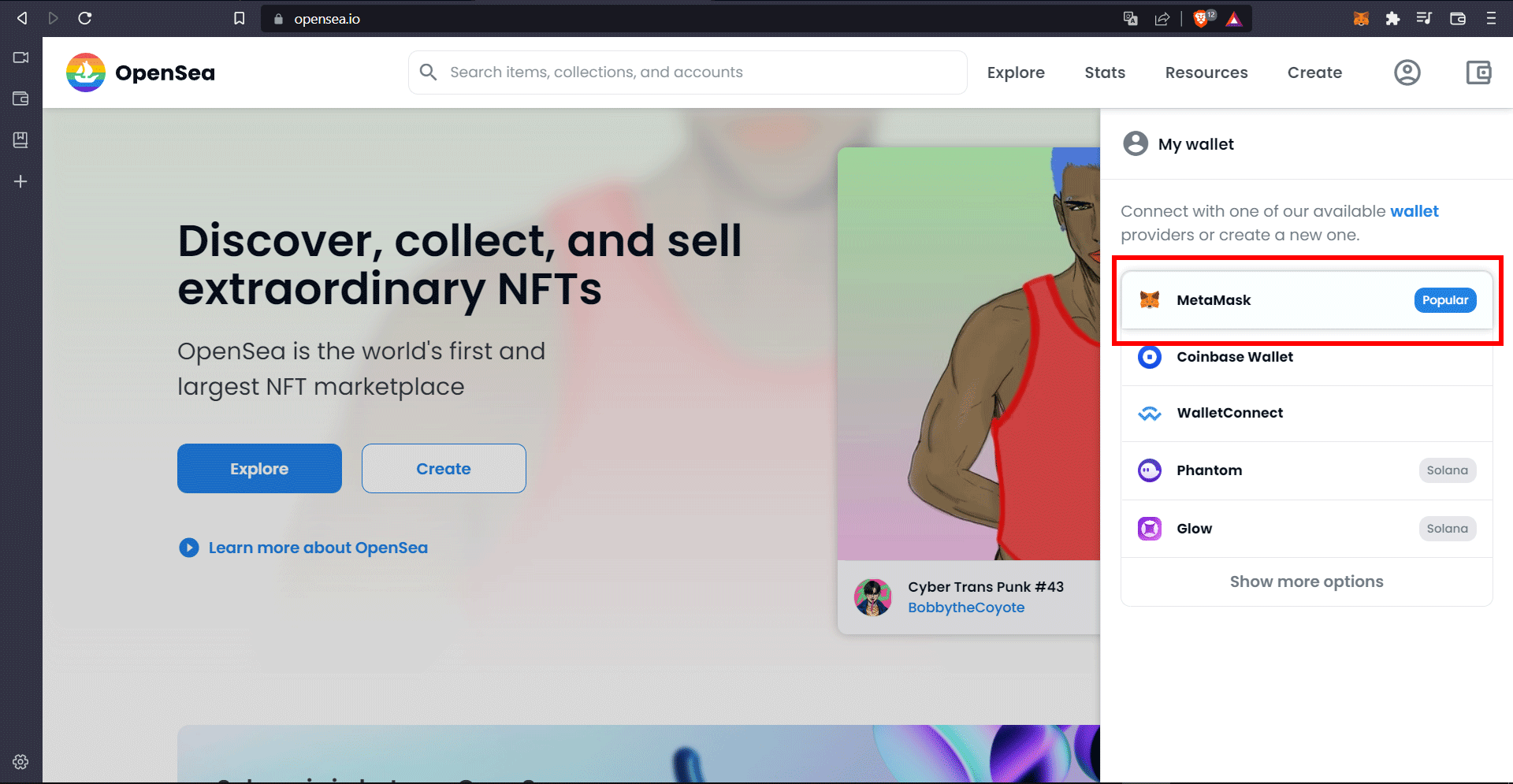Screen dimensions: 1513x784
Task: Open the extensions puzzle icon
Action: 1392,18
